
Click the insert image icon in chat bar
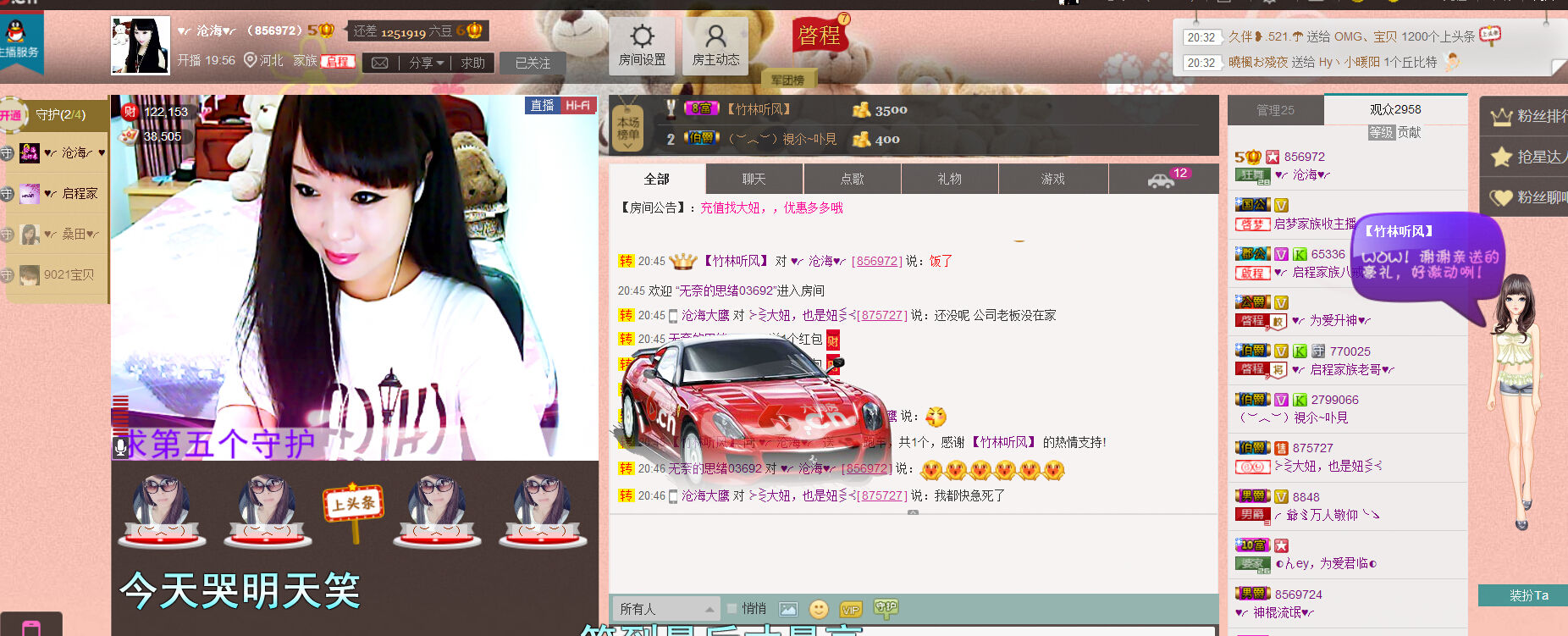tap(788, 609)
